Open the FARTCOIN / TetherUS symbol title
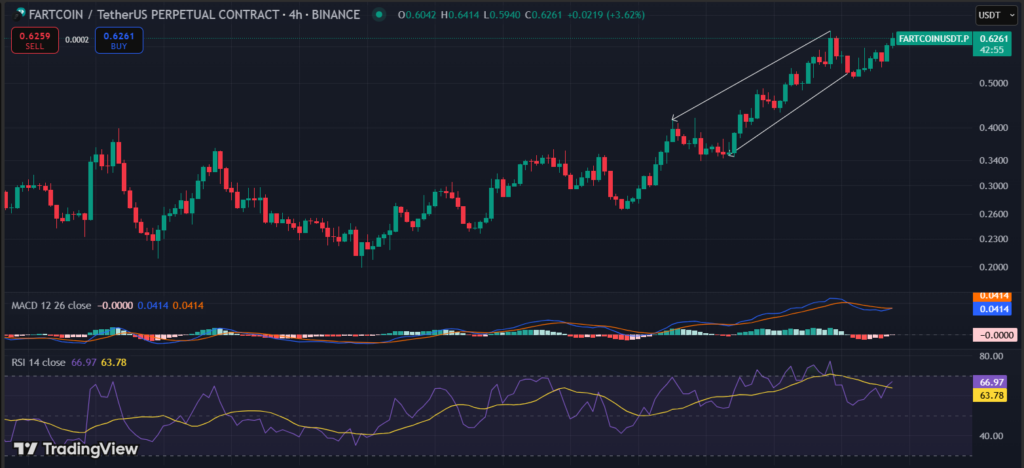 point(193,14)
